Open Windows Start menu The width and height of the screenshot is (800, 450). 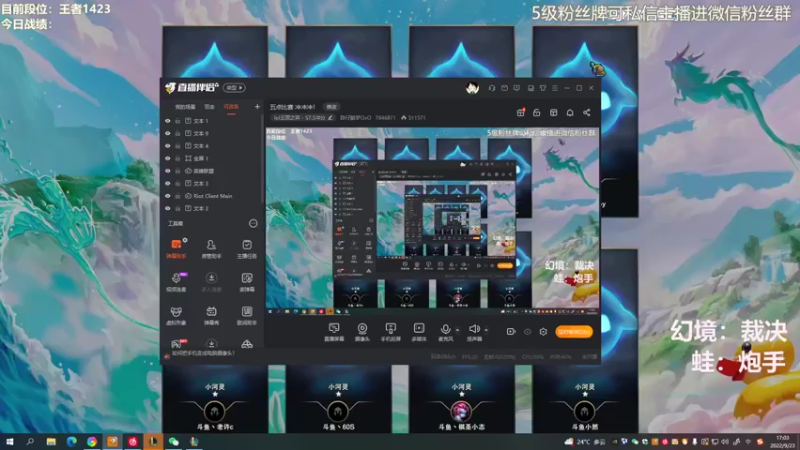click(x=9, y=442)
